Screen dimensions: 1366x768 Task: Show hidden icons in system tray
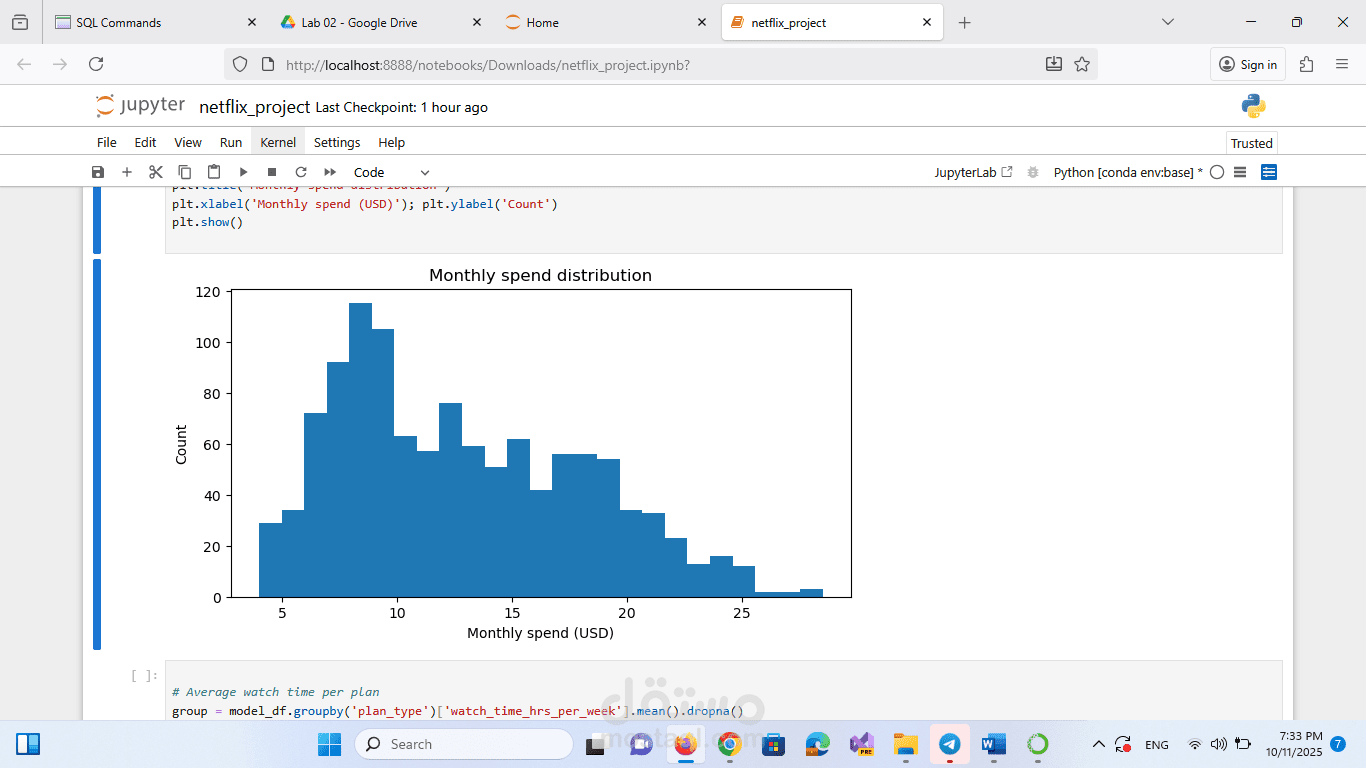point(1098,744)
